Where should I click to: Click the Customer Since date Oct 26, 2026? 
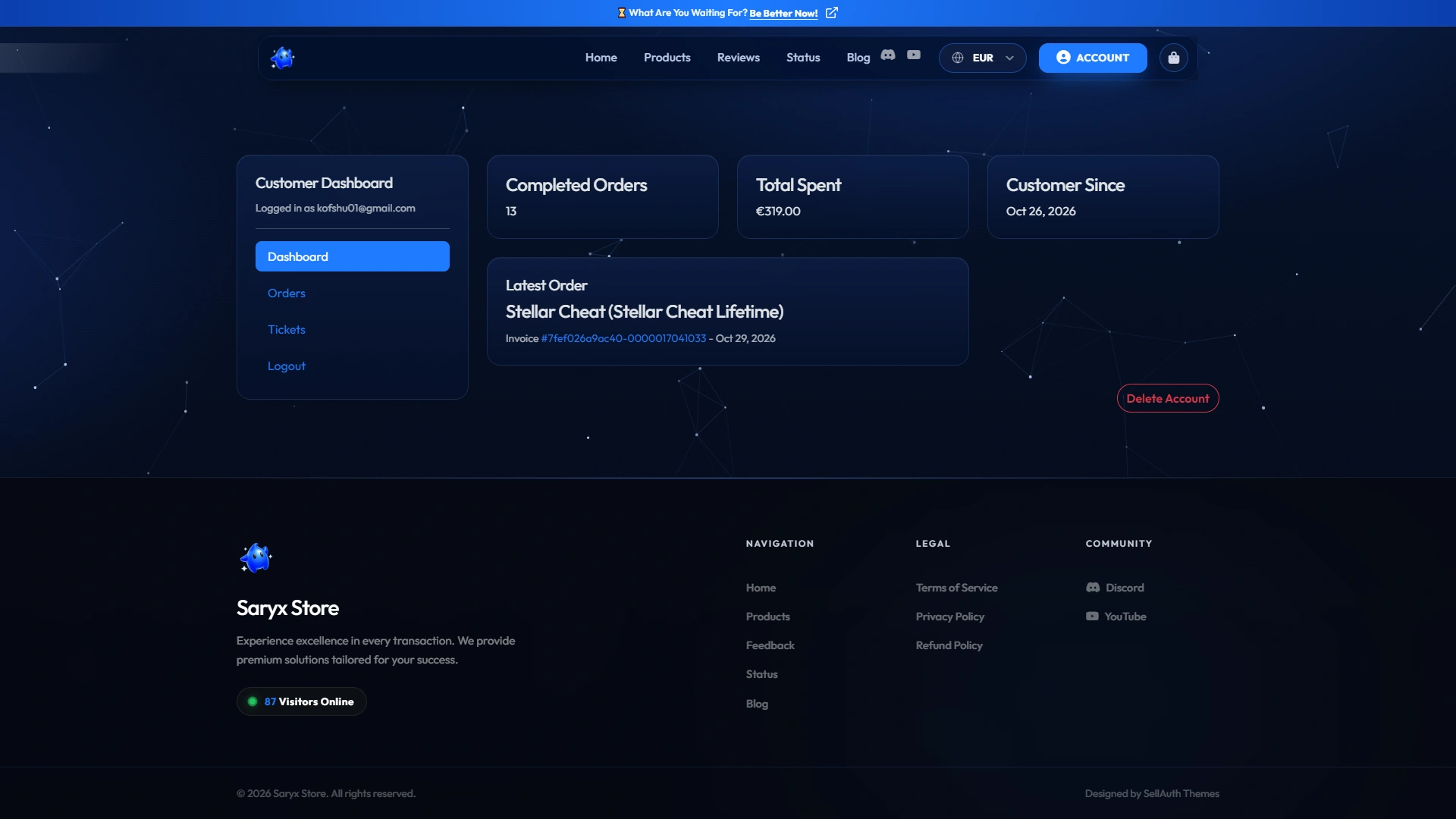(x=1040, y=212)
